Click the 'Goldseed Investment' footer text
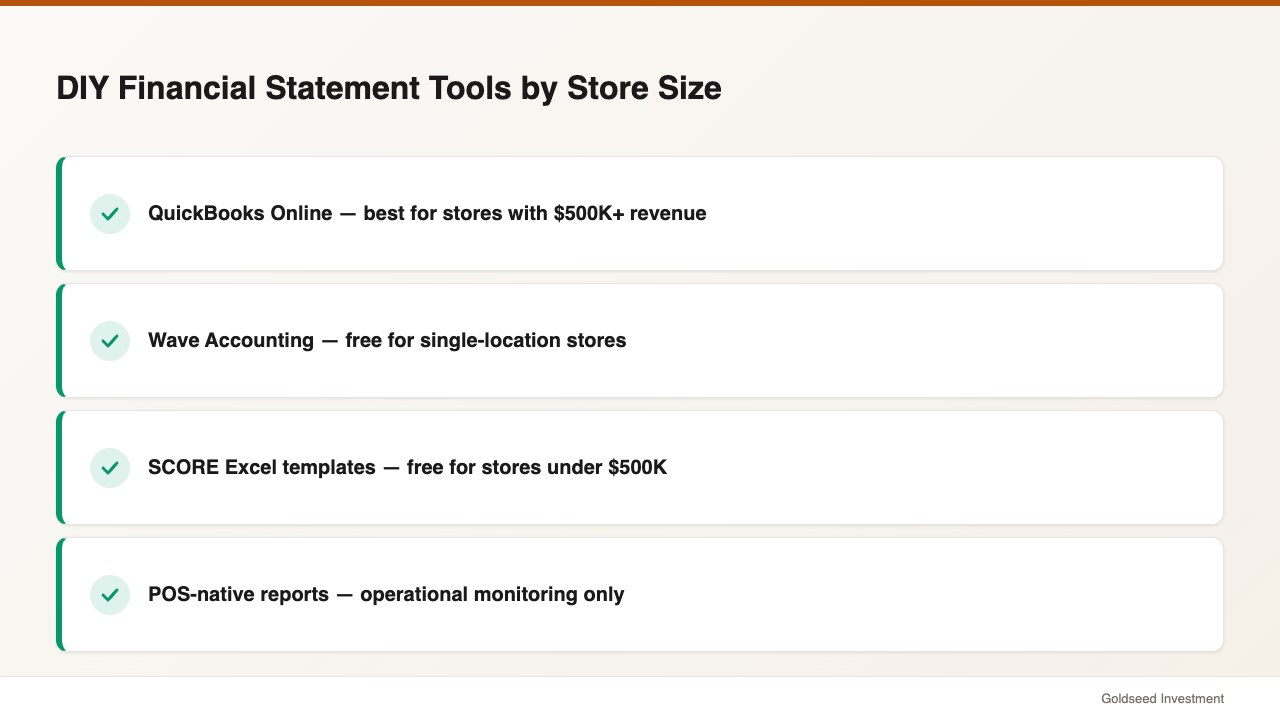Screen dimensions: 1280x720 click(x=1162, y=699)
